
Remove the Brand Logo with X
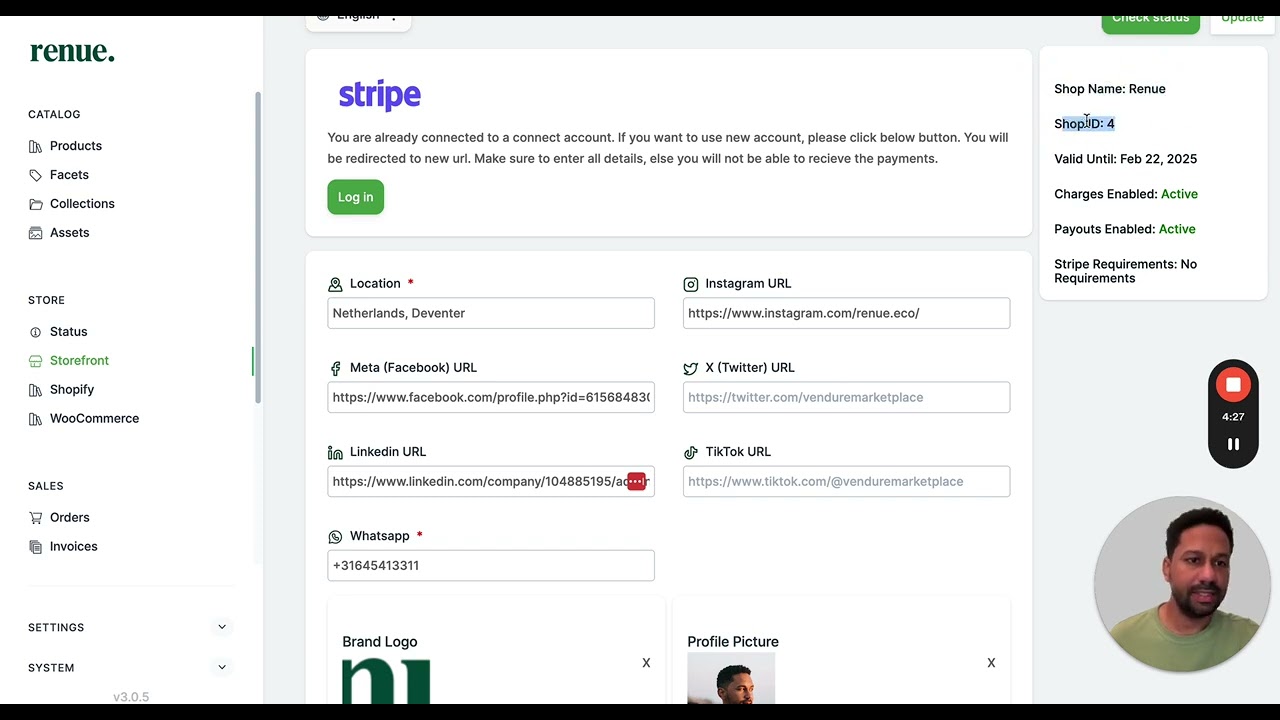click(x=646, y=663)
